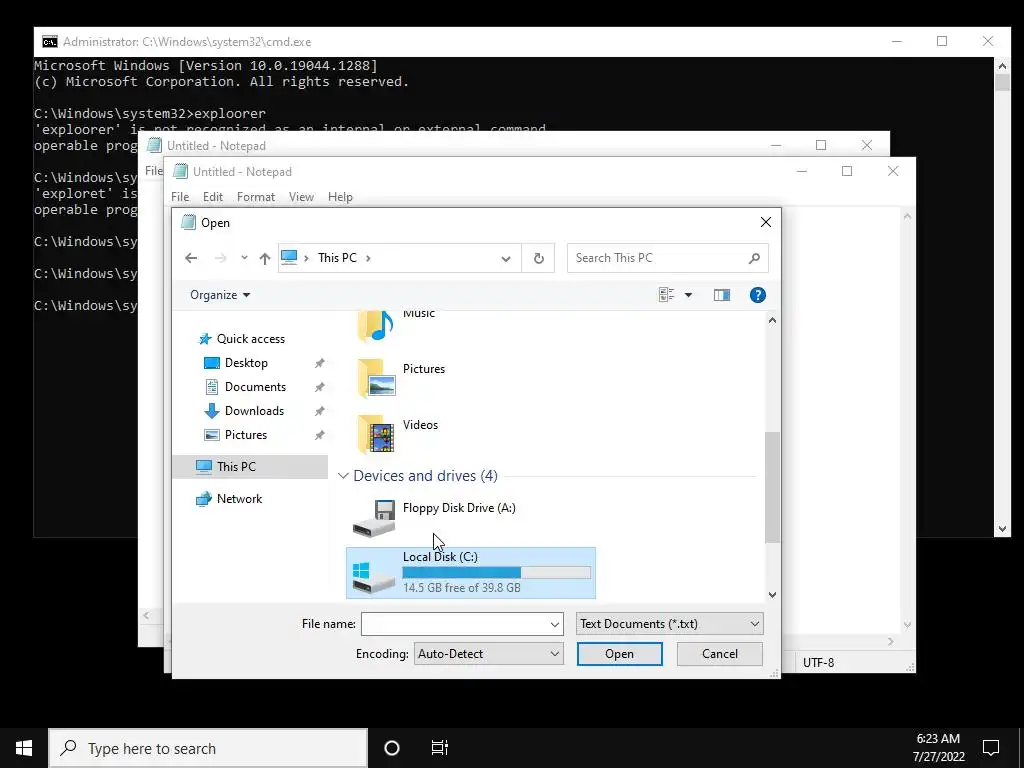Focus the Search This PC field
This screenshot has width=1024, height=768.
point(667,258)
